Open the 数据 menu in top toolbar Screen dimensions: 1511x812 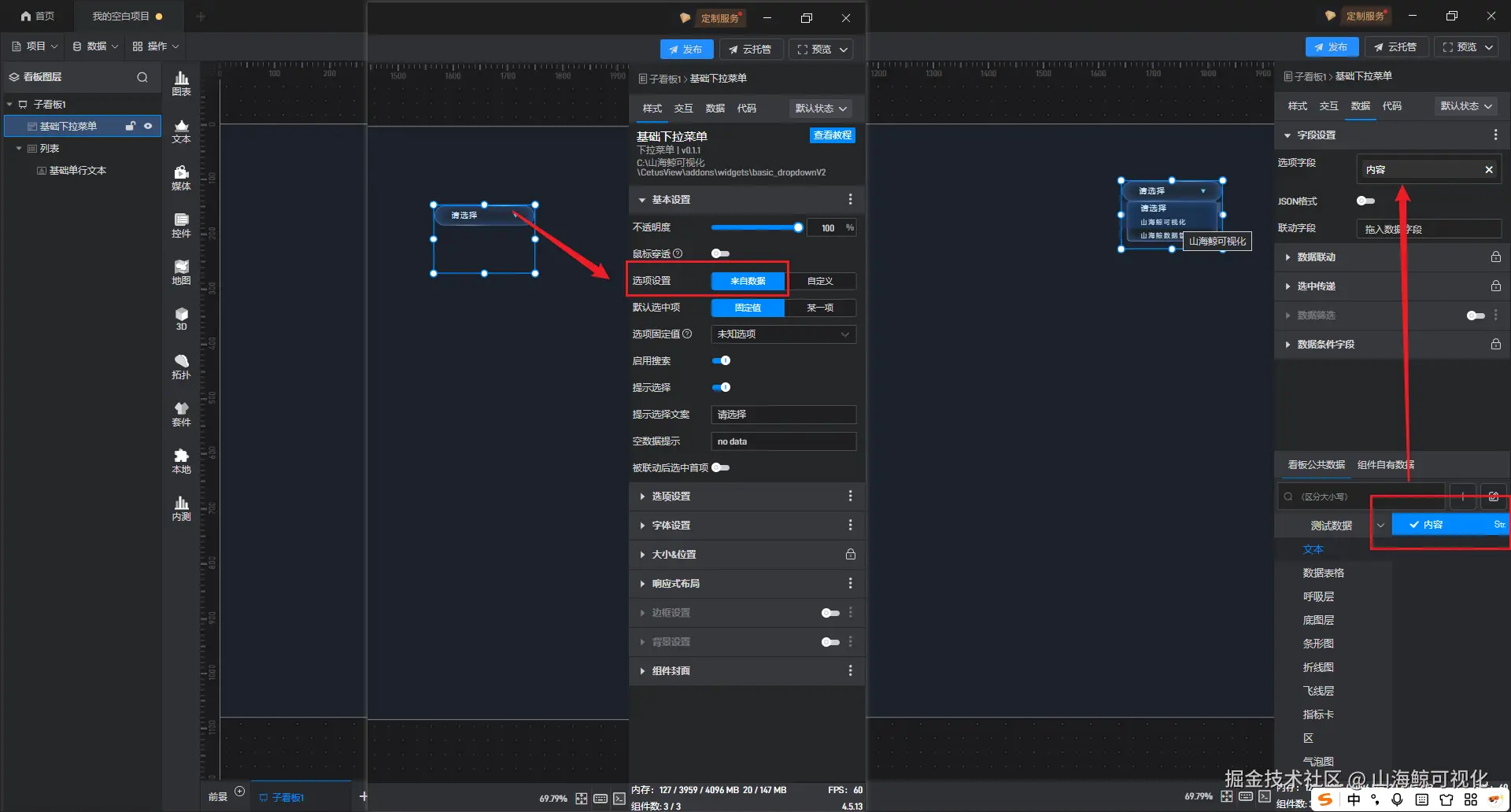point(95,46)
